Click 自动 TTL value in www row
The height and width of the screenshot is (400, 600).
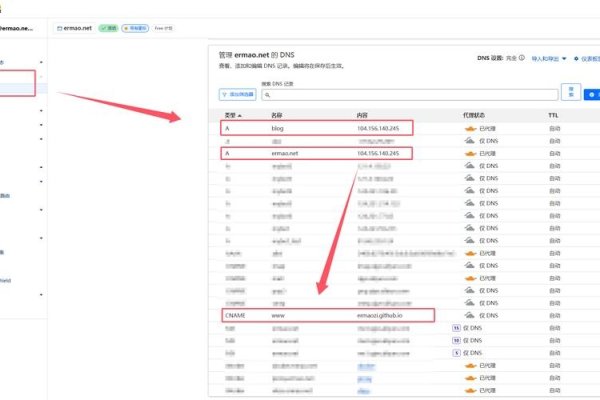coord(554,315)
